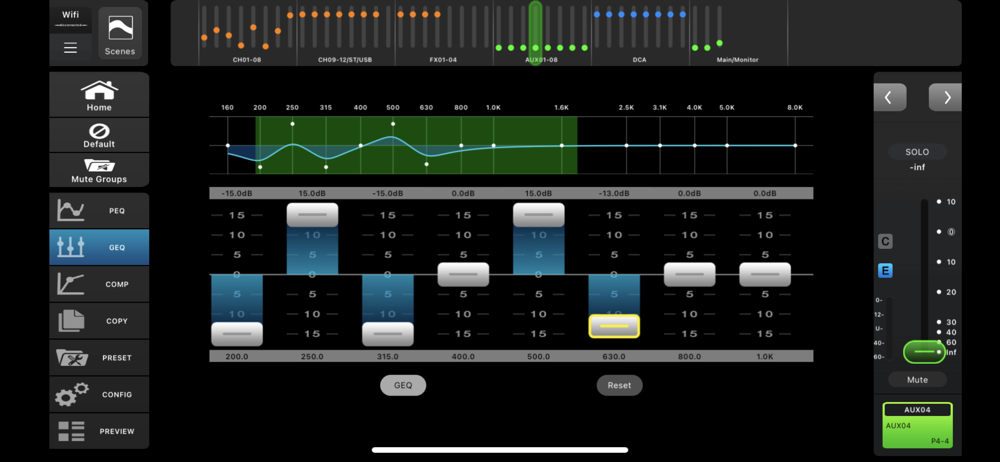Toggle the C compressor indicator button
1000x462 pixels.
click(x=885, y=241)
